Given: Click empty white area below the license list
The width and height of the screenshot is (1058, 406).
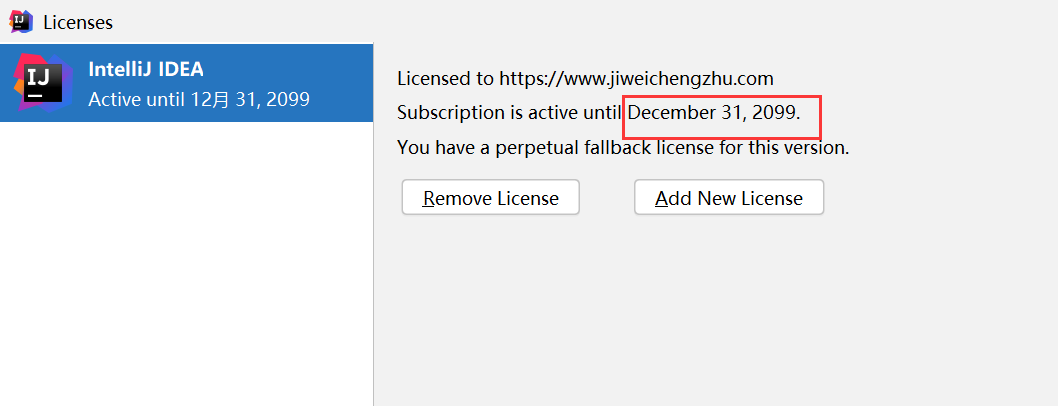Looking at the screenshot, I should [186, 263].
